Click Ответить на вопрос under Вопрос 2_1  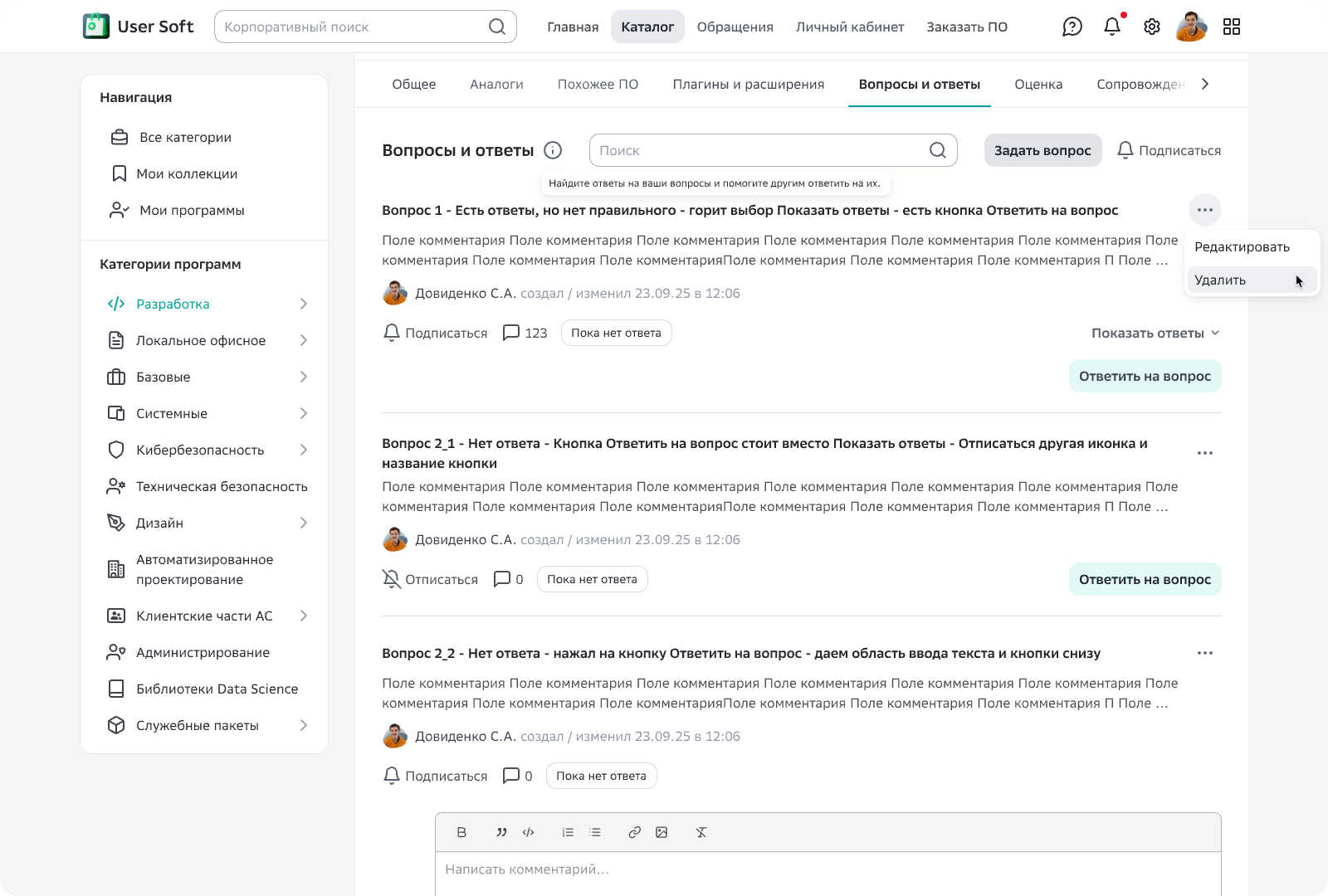(1145, 579)
